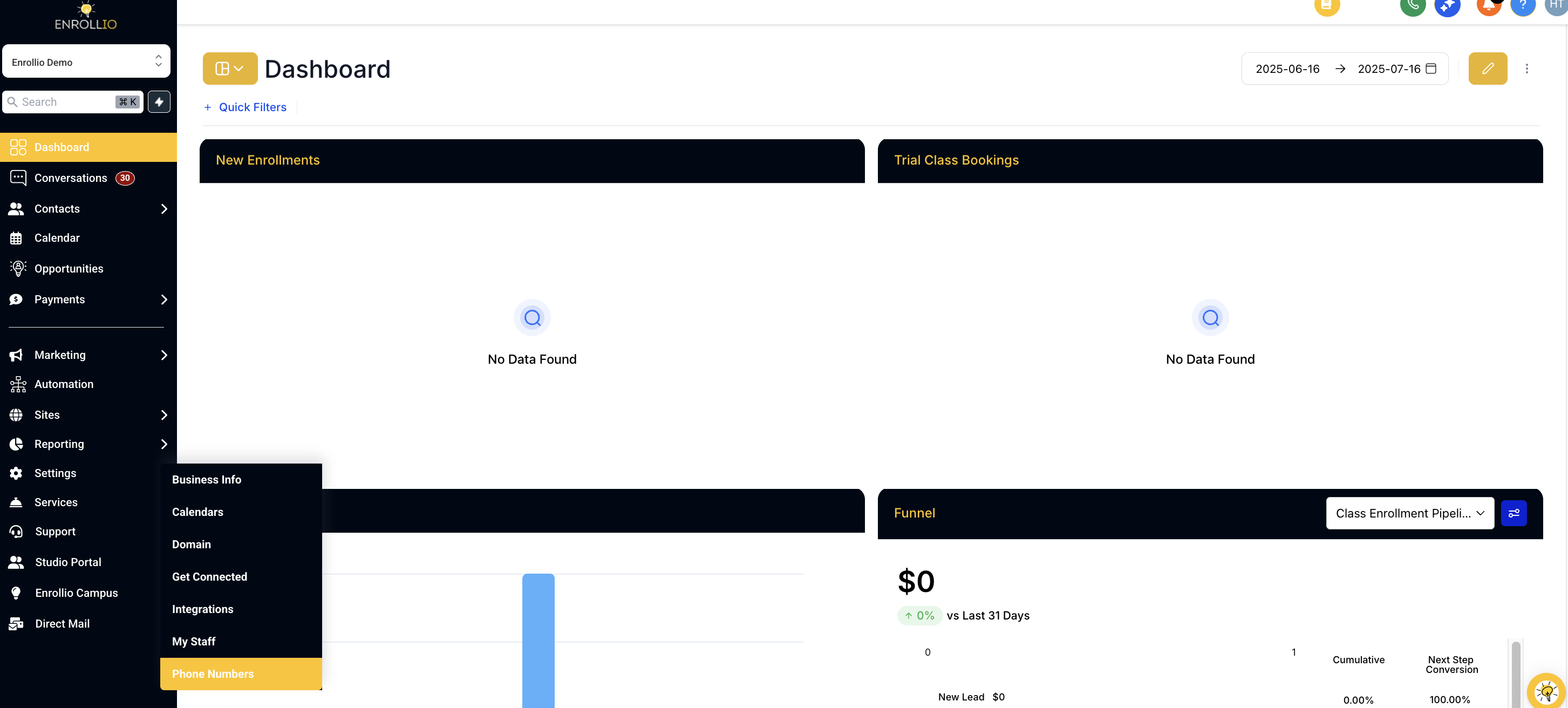This screenshot has height=708, width=1568.
Task: Open the Automation sidebar label
Action: click(64, 384)
